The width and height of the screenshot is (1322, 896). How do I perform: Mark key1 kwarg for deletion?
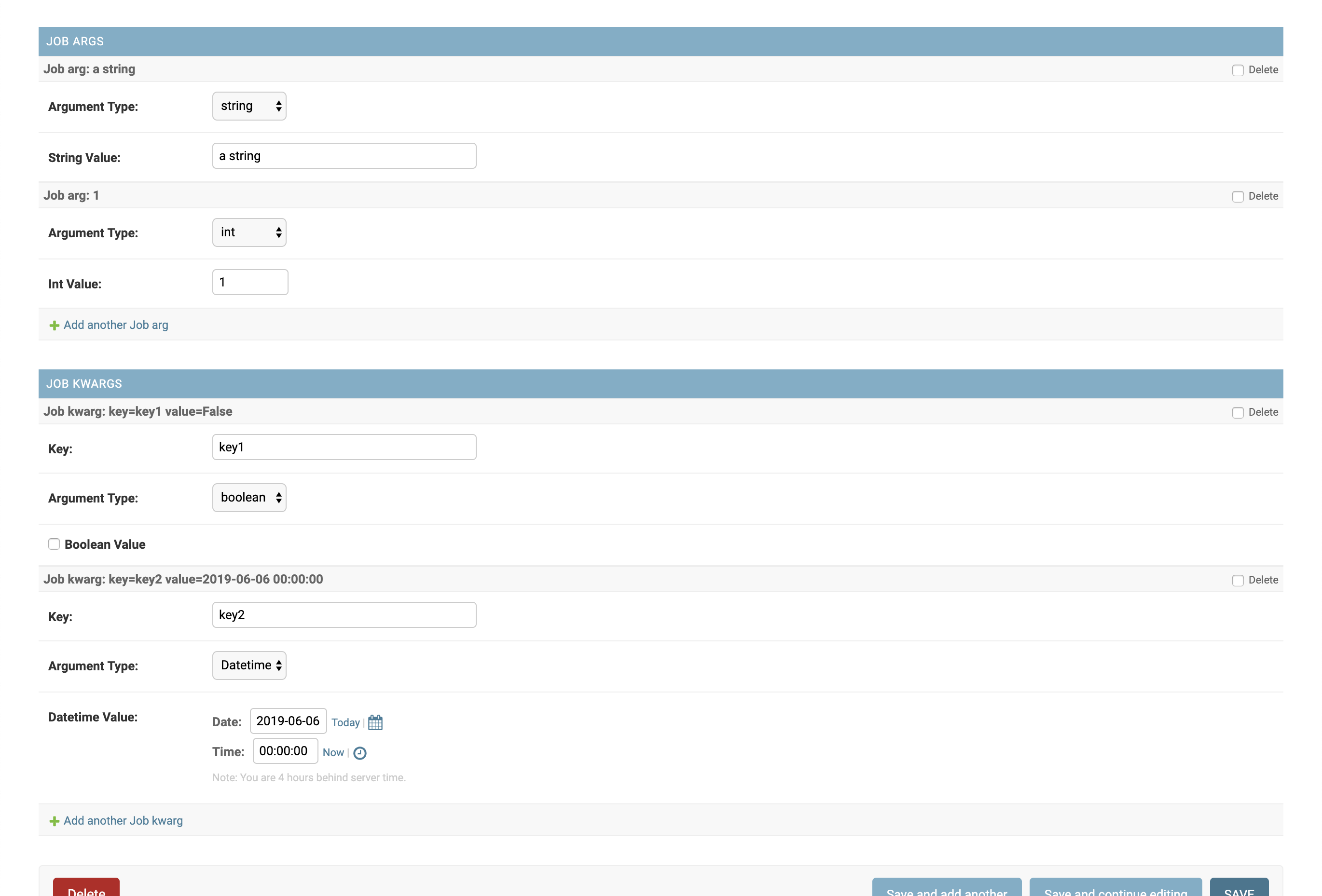pos(1237,412)
